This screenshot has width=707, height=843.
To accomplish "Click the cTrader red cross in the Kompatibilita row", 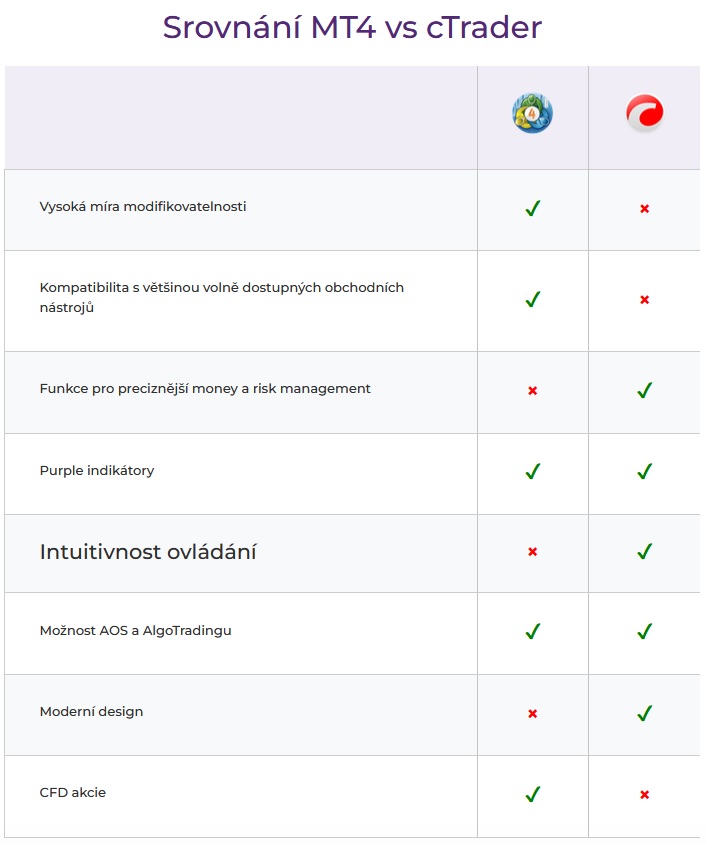I will [645, 299].
